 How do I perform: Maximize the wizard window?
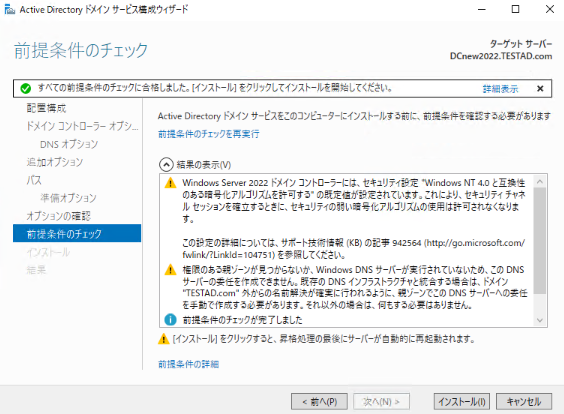tap(515, 9)
